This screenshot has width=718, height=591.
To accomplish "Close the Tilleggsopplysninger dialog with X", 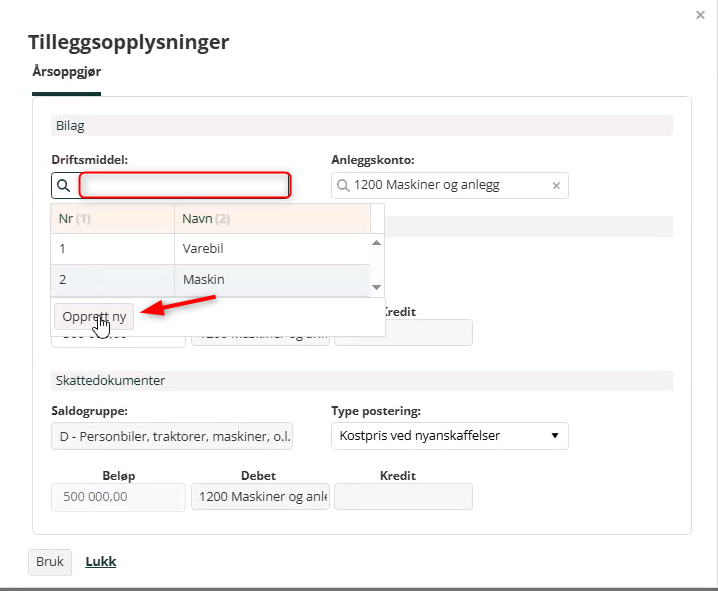I will click(700, 15).
